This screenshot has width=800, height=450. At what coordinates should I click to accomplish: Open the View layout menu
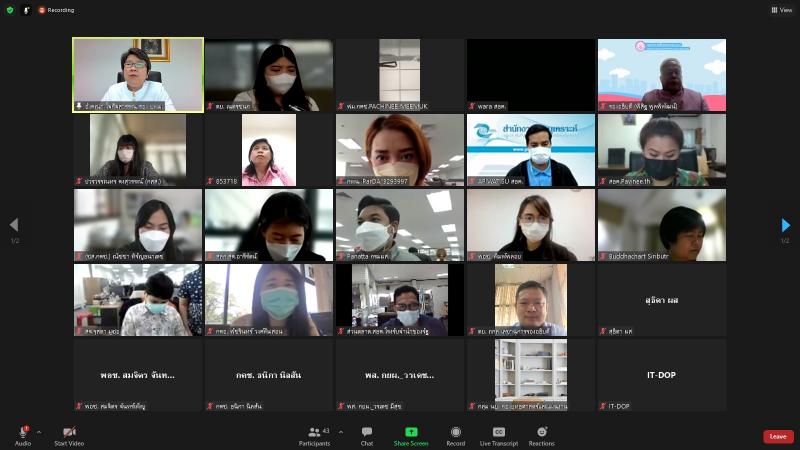[x=782, y=10]
